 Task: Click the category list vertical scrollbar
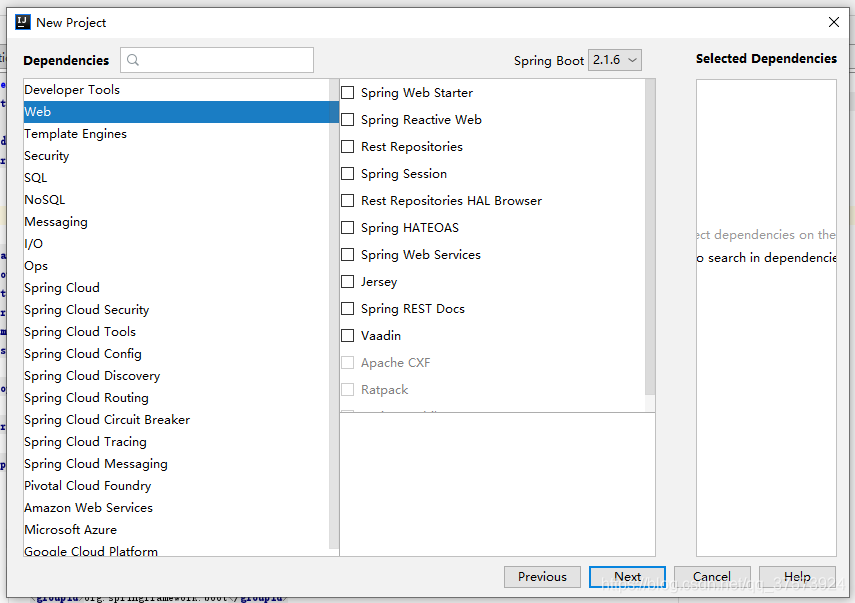pos(334,313)
